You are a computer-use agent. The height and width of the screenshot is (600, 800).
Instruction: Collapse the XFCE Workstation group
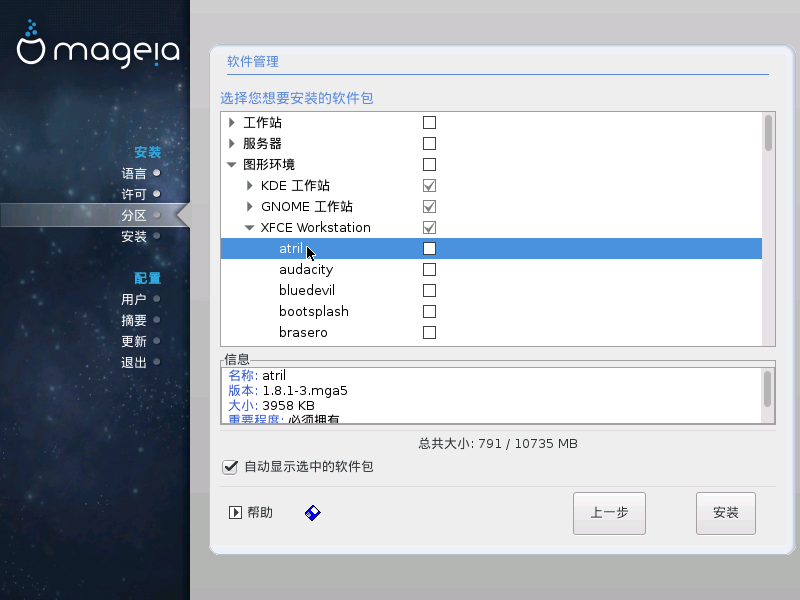click(x=249, y=228)
